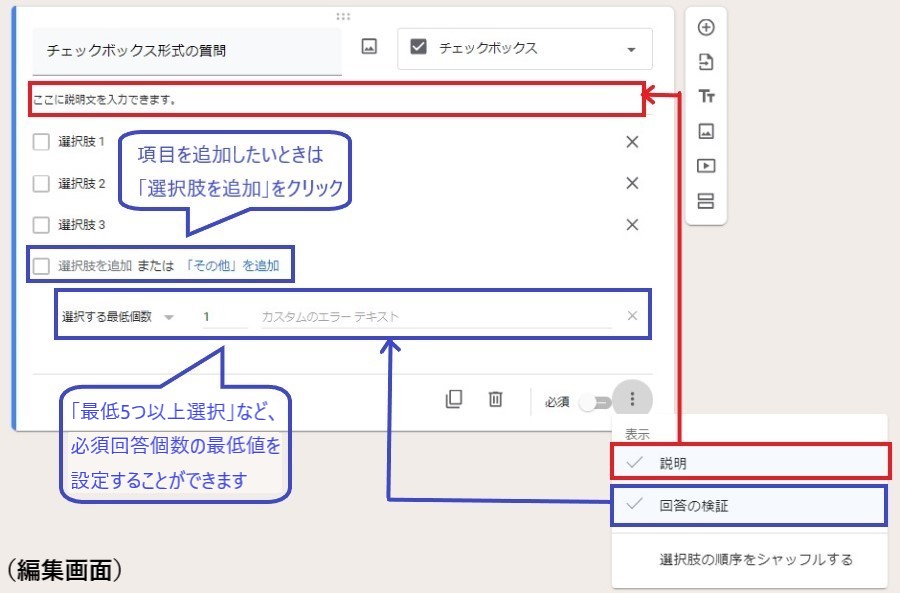This screenshot has width=900, height=593.
Task: Click the add video icon
Action: (706, 166)
